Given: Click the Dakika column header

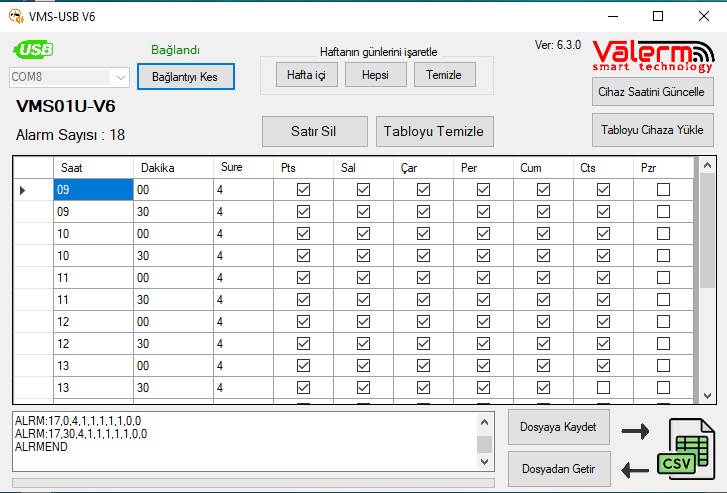Looking at the screenshot, I should (x=172, y=167).
